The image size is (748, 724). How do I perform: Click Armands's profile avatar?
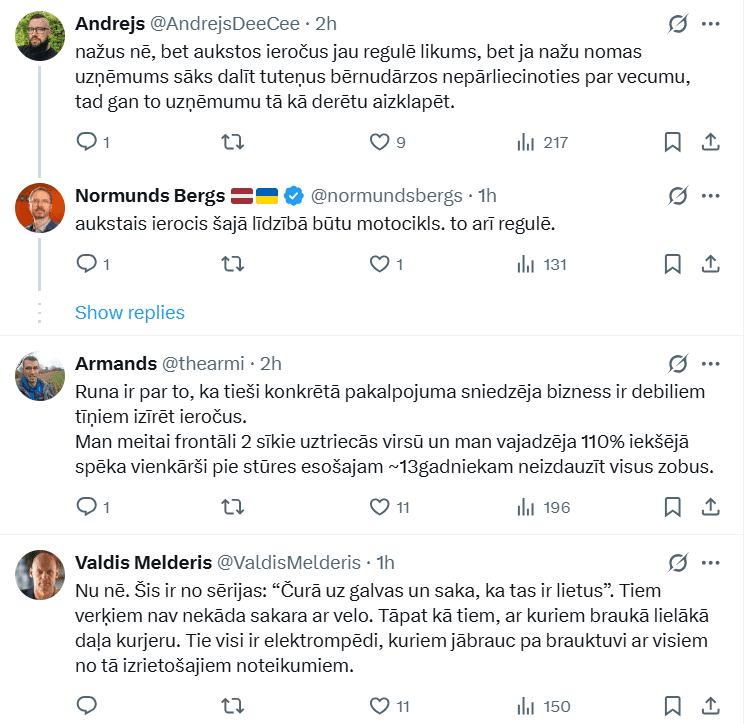(41, 376)
